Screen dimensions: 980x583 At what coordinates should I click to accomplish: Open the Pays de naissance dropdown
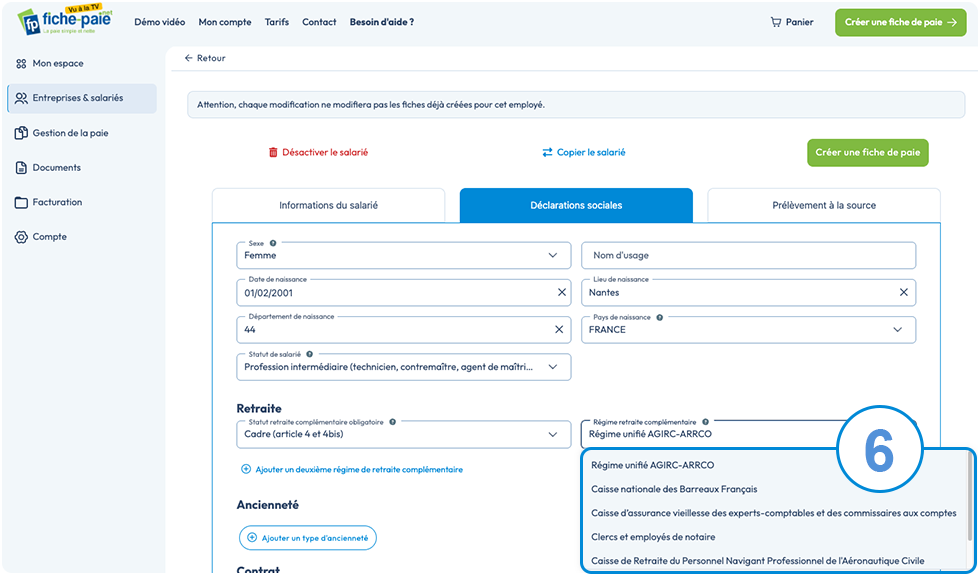(x=749, y=330)
